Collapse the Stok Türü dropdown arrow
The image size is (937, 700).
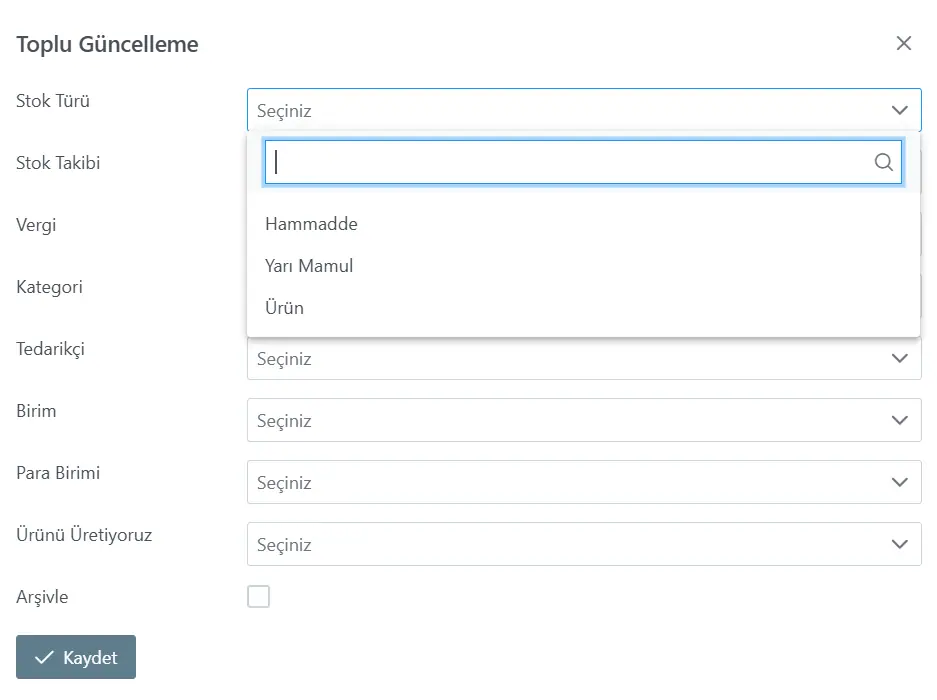[x=899, y=110]
